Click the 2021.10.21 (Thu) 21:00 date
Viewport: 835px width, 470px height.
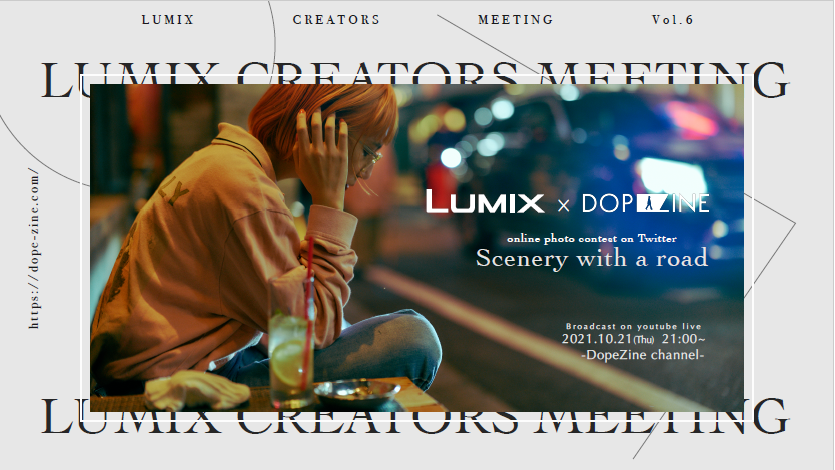pos(633,339)
